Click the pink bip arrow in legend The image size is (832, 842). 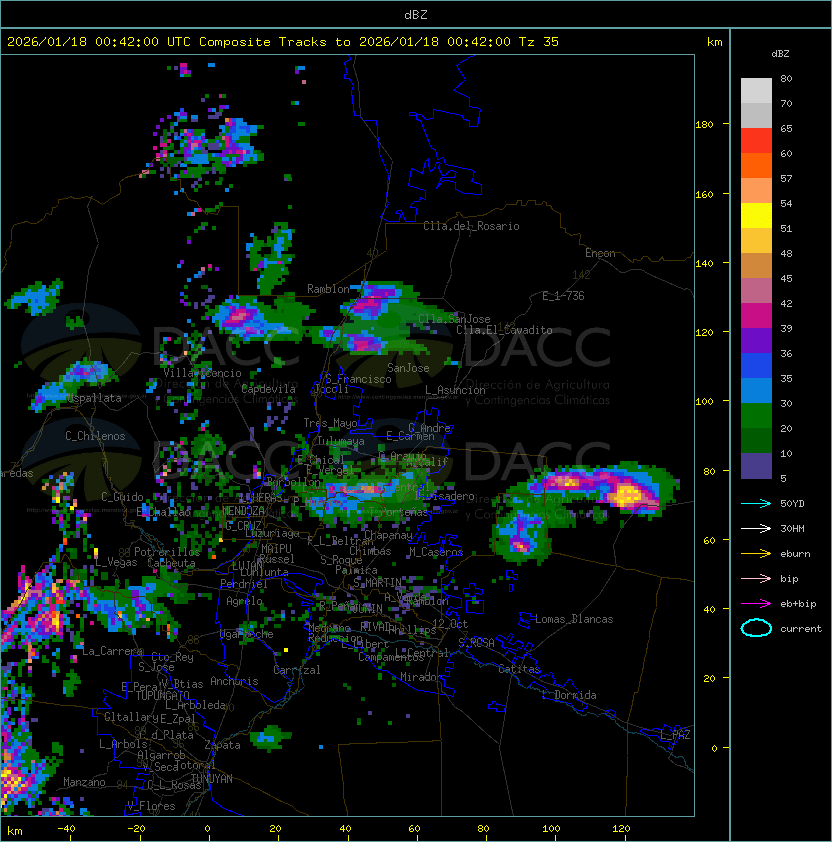pyautogui.click(x=756, y=578)
